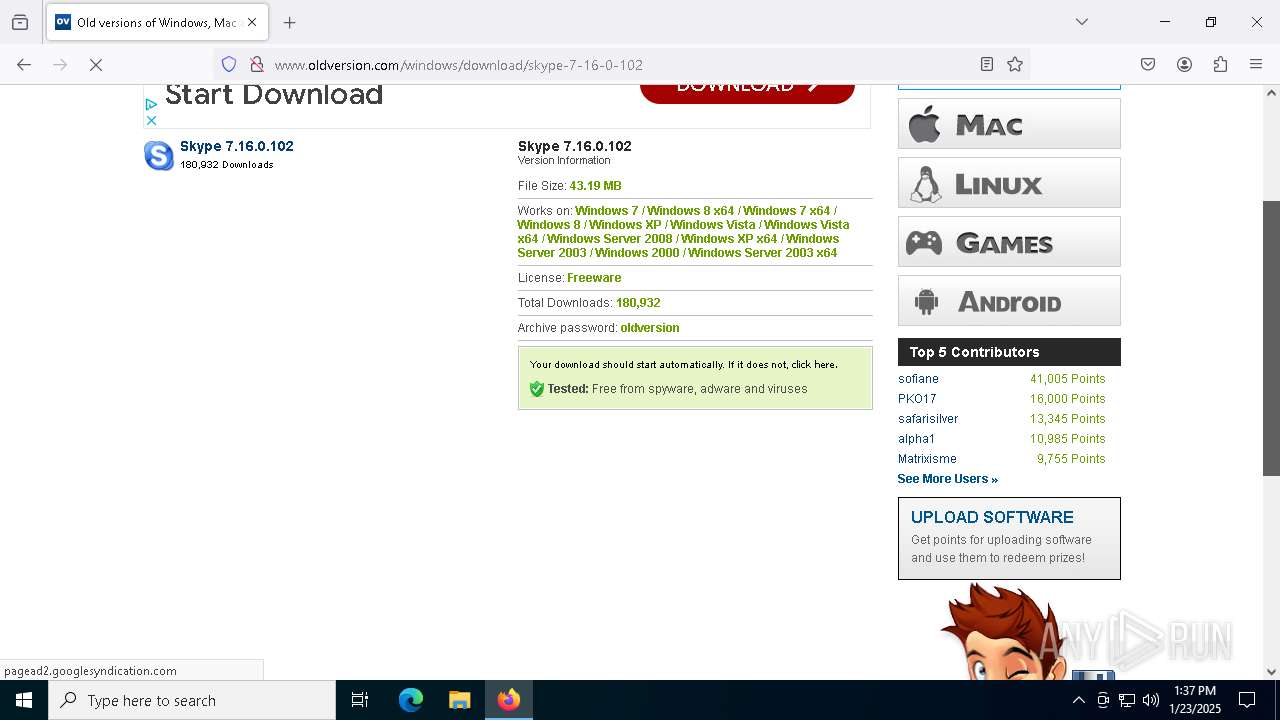Toggle reader view for this page
The height and width of the screenshot is (720, 1280).
click(x=987, y=65)
